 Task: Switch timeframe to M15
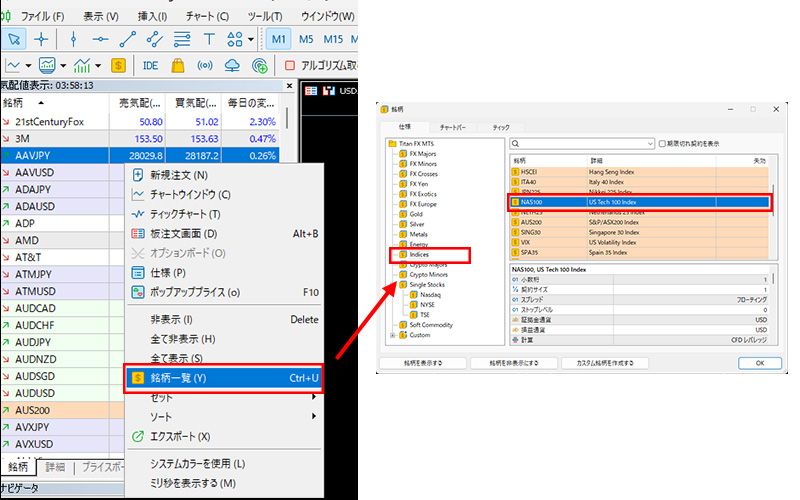(x=333, y=39)
